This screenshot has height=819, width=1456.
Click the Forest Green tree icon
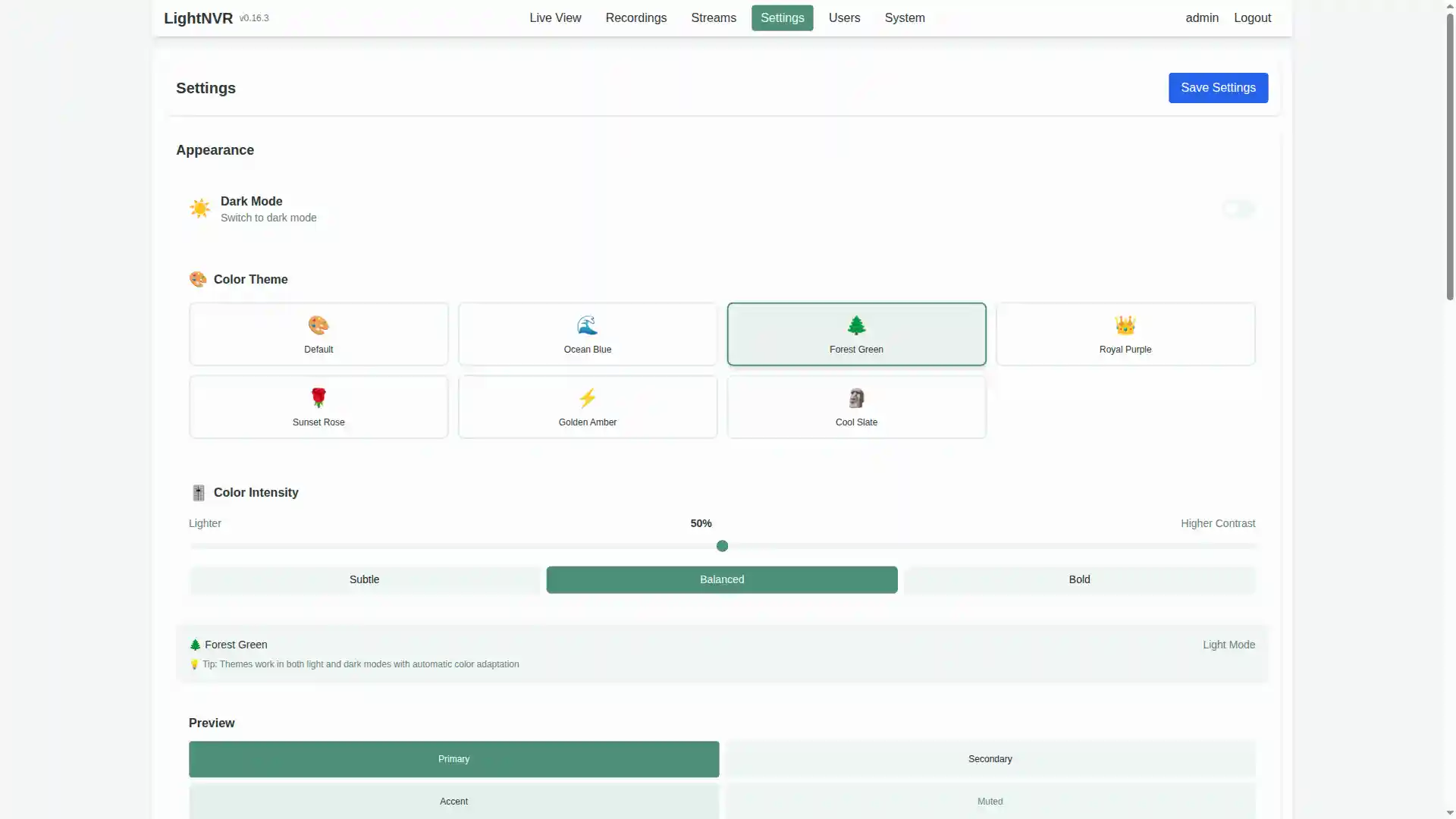point(856,325)
